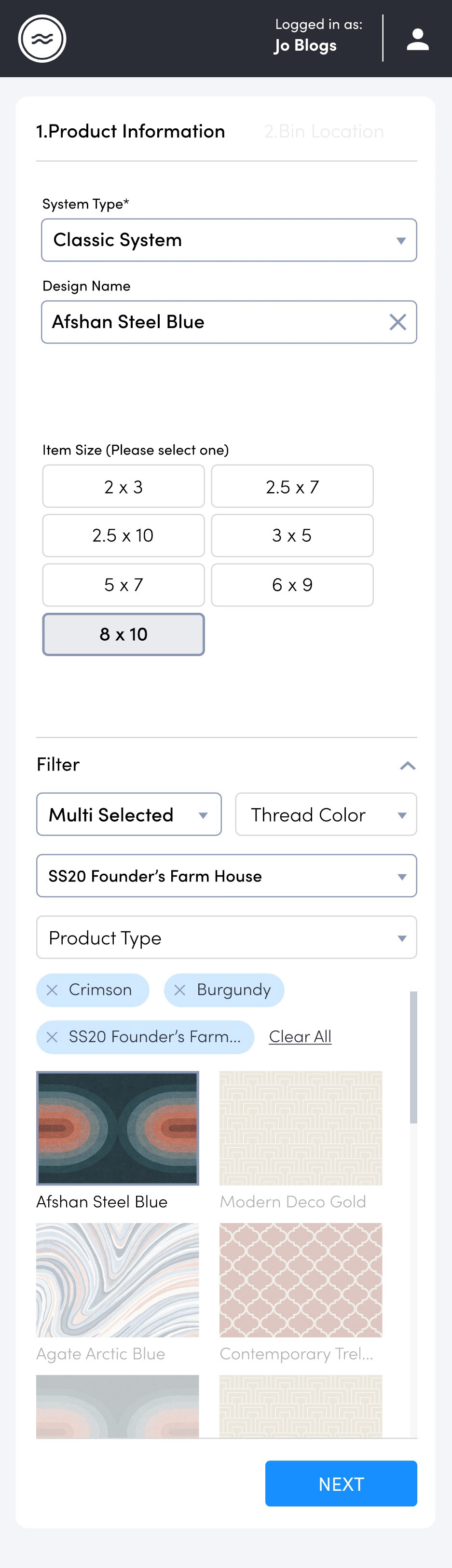The width and height of the screenshot is (452, 1568).
Task: Remove the Crimson filter chip
Action: pos(52,990)
